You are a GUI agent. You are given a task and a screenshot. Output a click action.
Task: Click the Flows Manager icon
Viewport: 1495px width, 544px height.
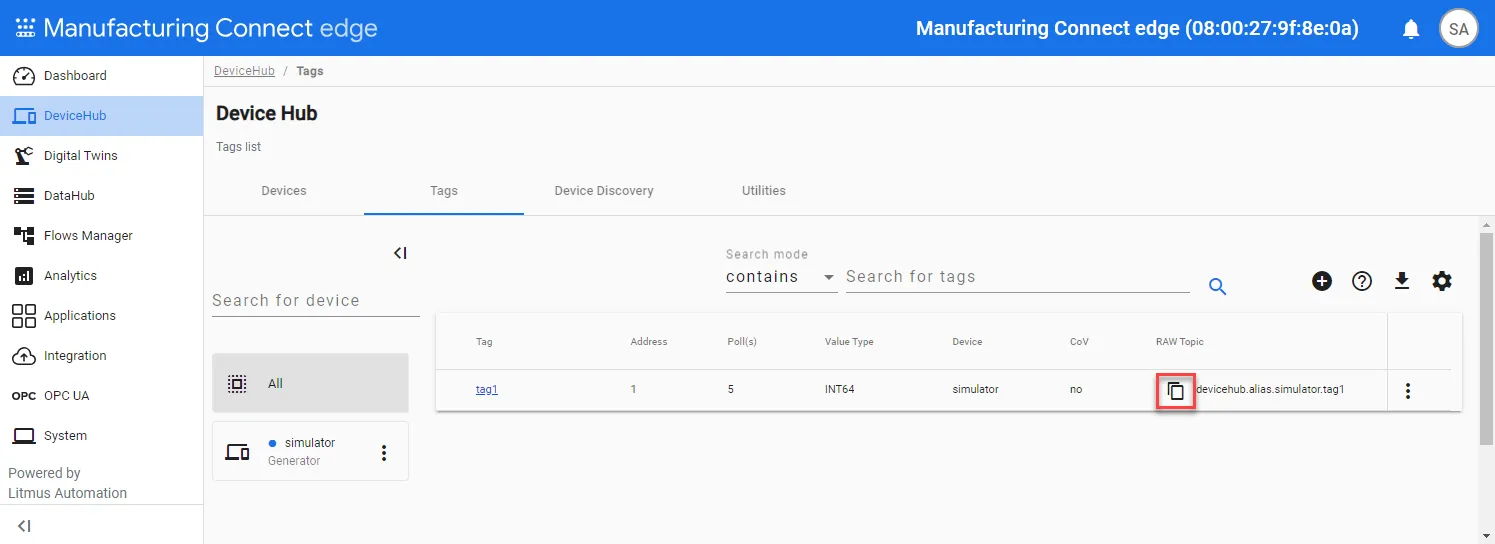point(24,236)
